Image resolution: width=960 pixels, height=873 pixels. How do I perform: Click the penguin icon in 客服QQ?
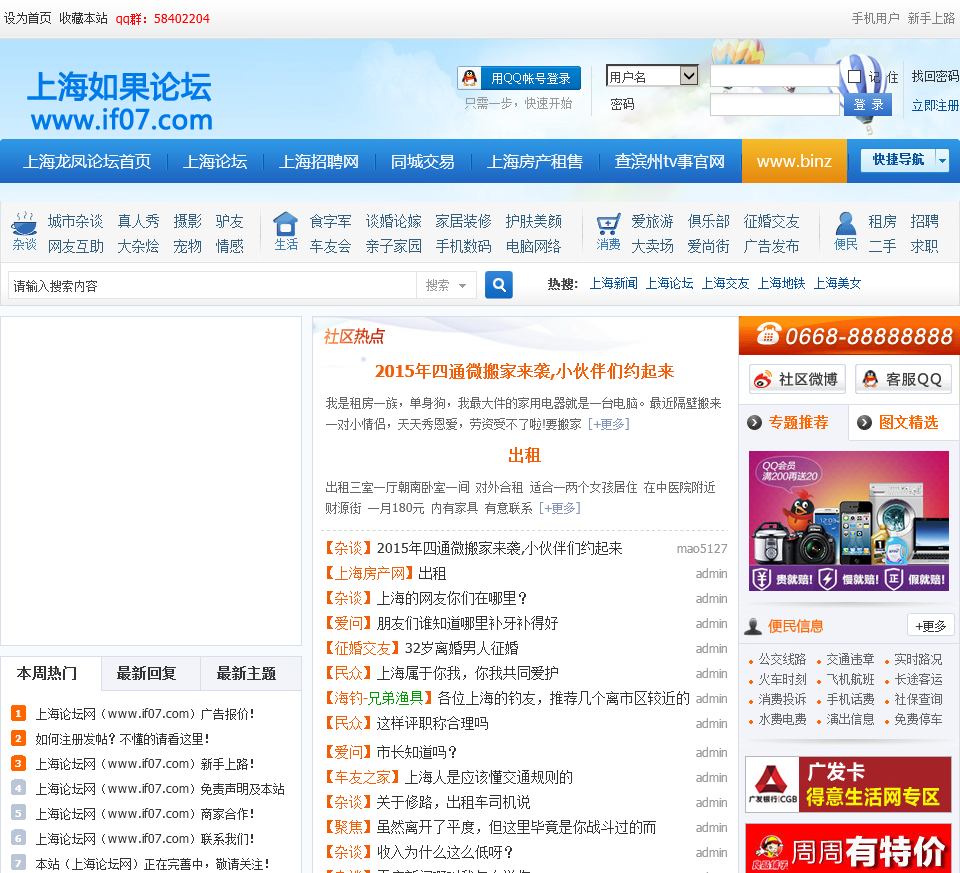[870, 380]
